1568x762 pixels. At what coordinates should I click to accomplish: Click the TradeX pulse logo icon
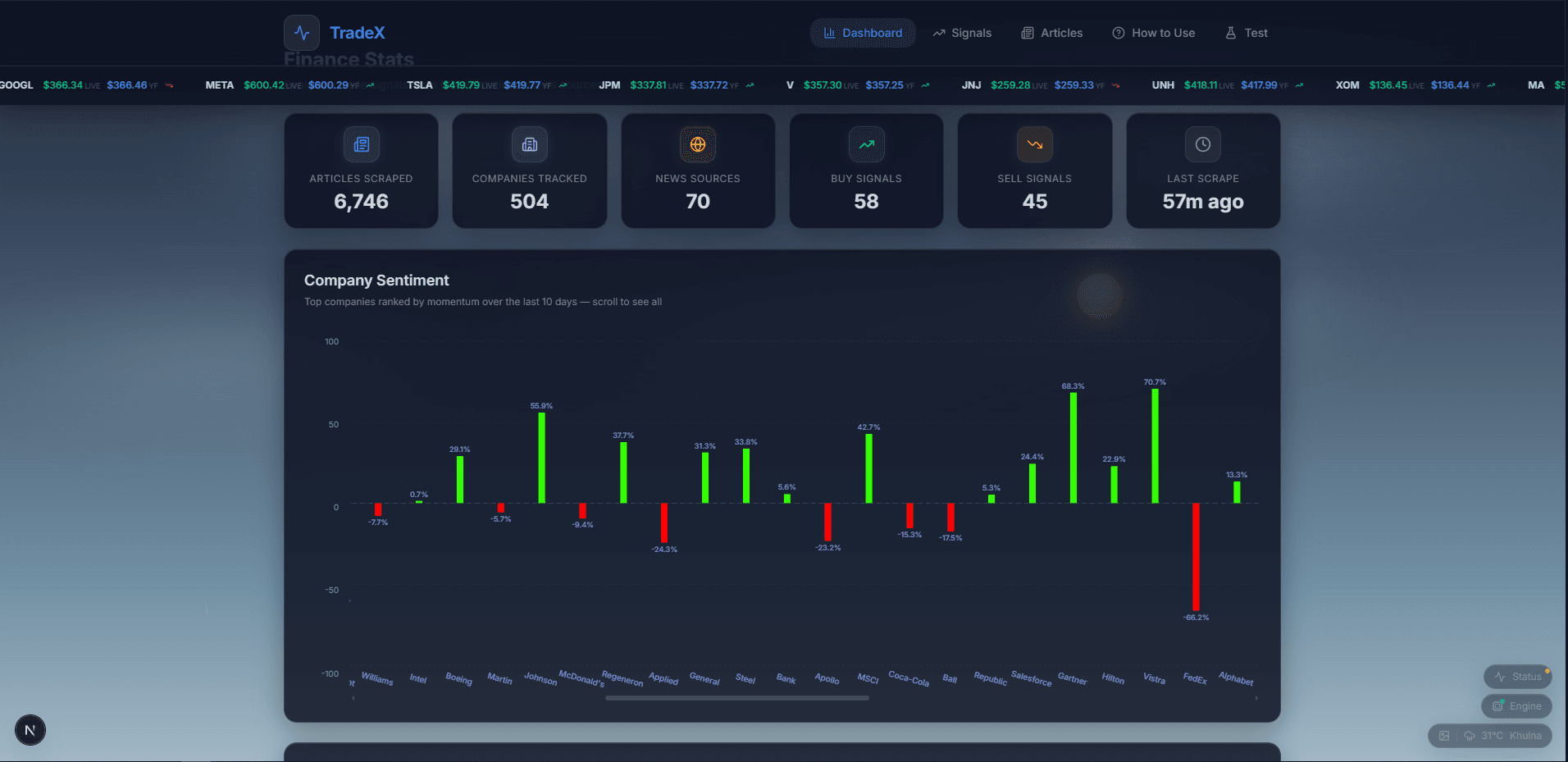(x=302, y=33)
